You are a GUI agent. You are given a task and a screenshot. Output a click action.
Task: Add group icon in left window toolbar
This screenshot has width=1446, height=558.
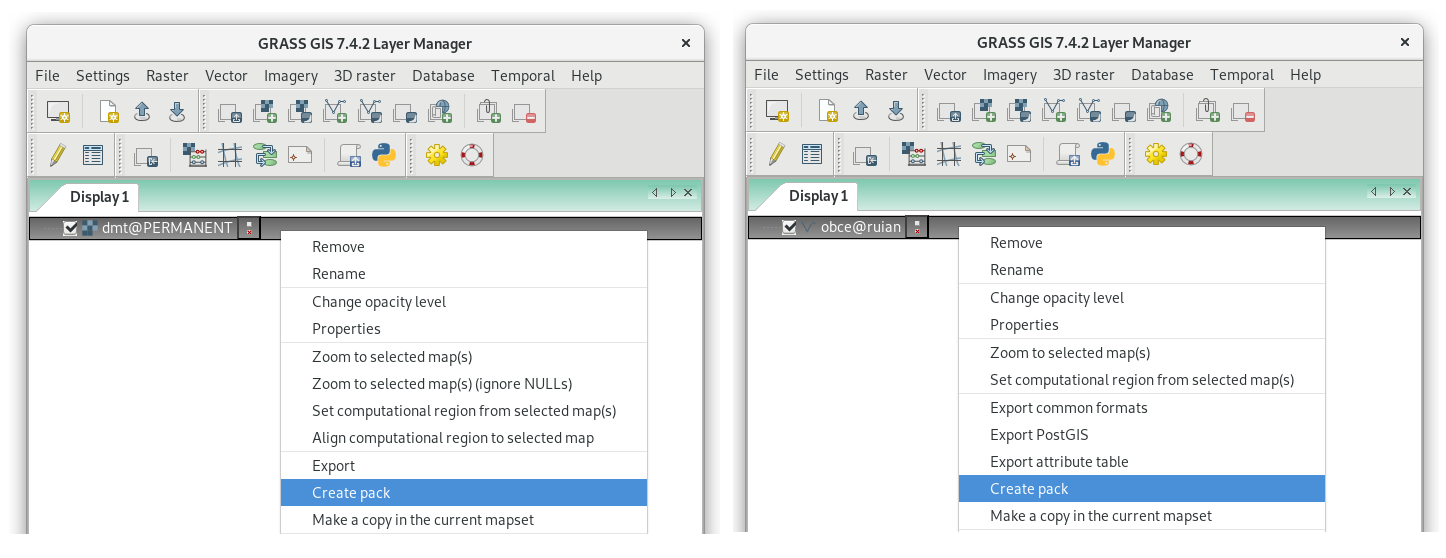click(489, 111)
